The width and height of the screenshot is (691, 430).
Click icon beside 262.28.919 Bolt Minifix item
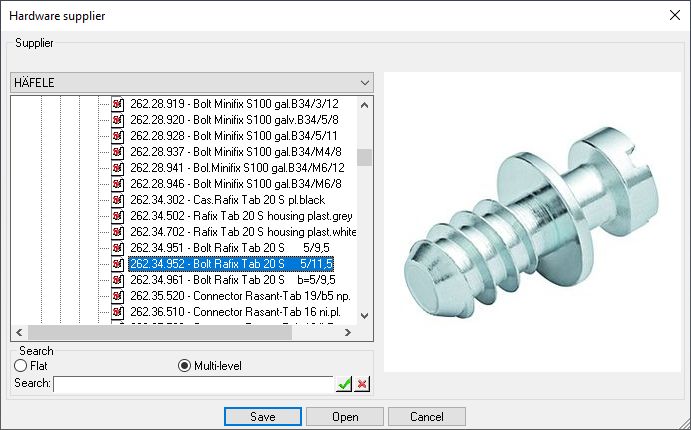pyautogui.click(x=117, y=104)
